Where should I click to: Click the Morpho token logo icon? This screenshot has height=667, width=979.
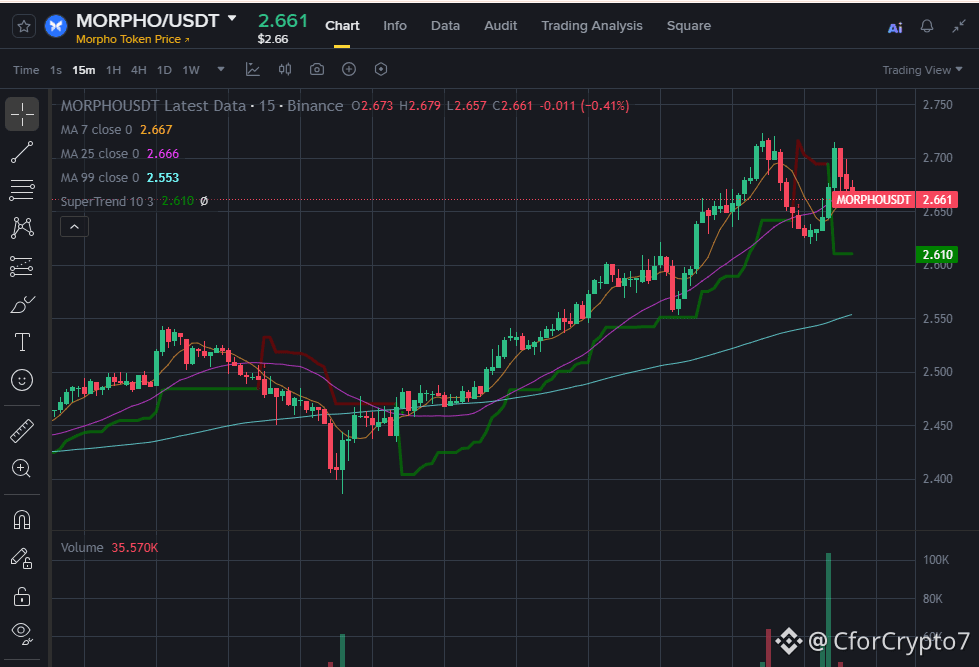point(56,26)
